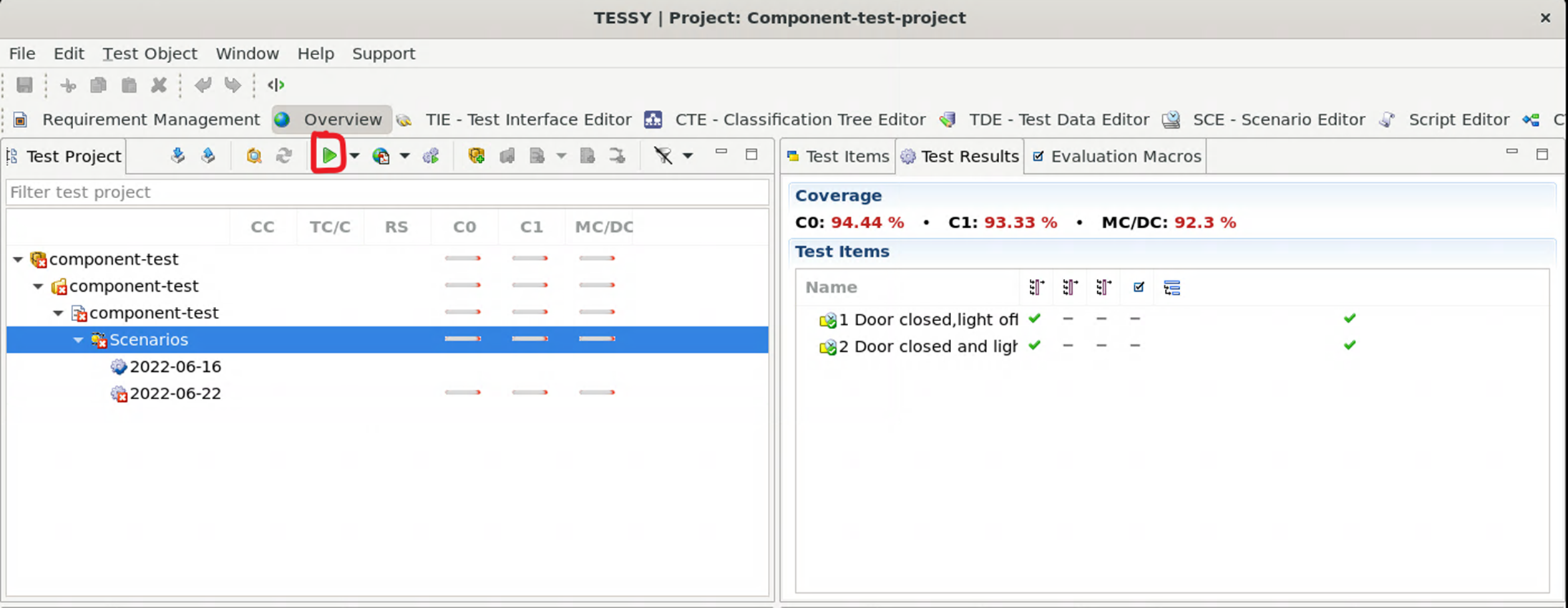Click the Copy icon in the toolbar
This screenshot has width=1568, height=608.
99,86
